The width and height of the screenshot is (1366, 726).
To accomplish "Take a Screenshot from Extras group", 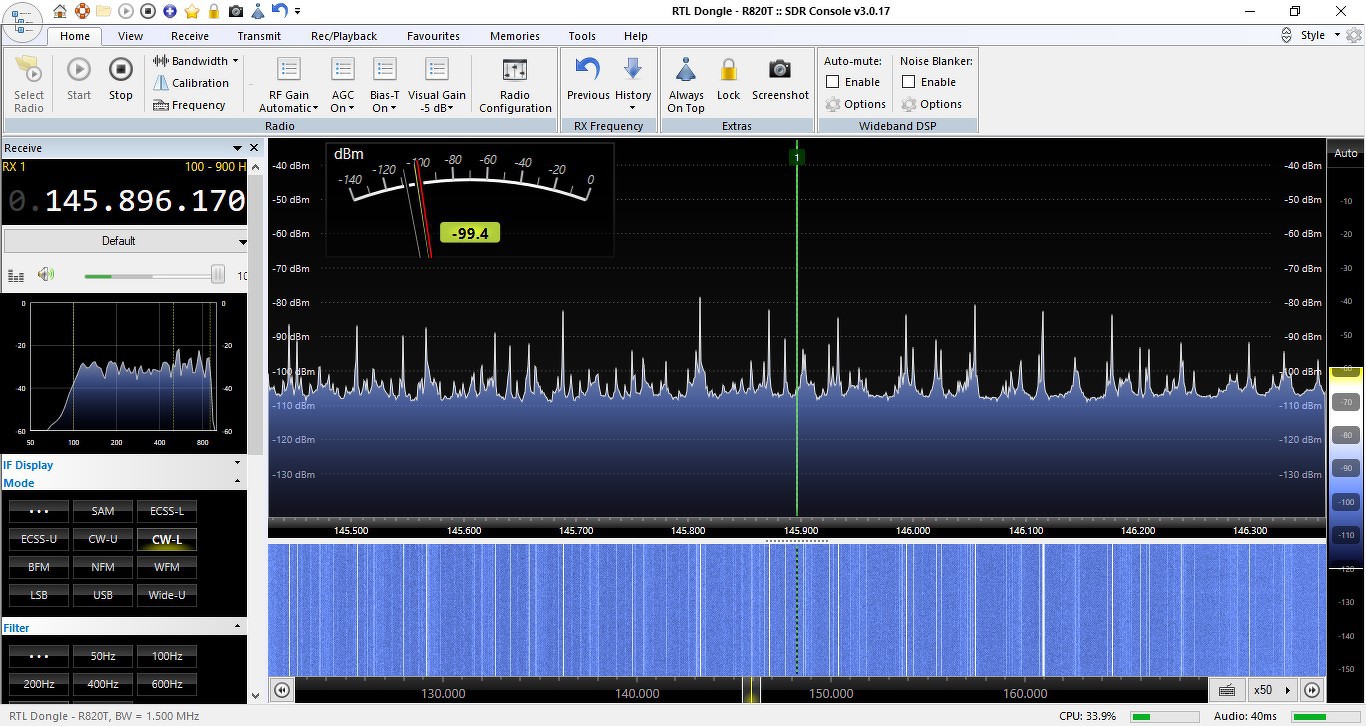I will (780, 79).
